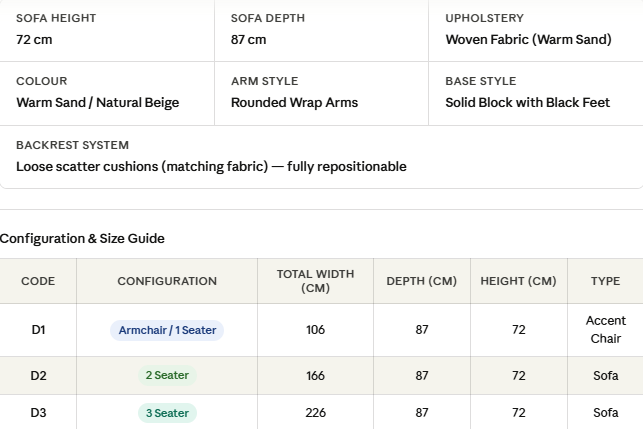Click the Armchair / 1 Seater badge
The image size is (643, 429).
point(167,330)
